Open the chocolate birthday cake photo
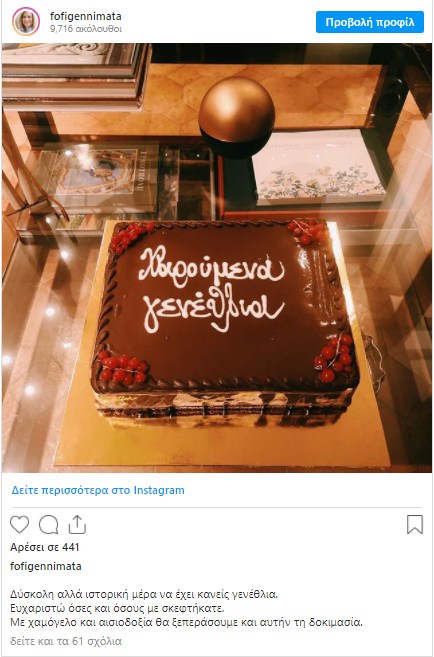The width and height of the screenshot is (434, 657). pos(217,258)
